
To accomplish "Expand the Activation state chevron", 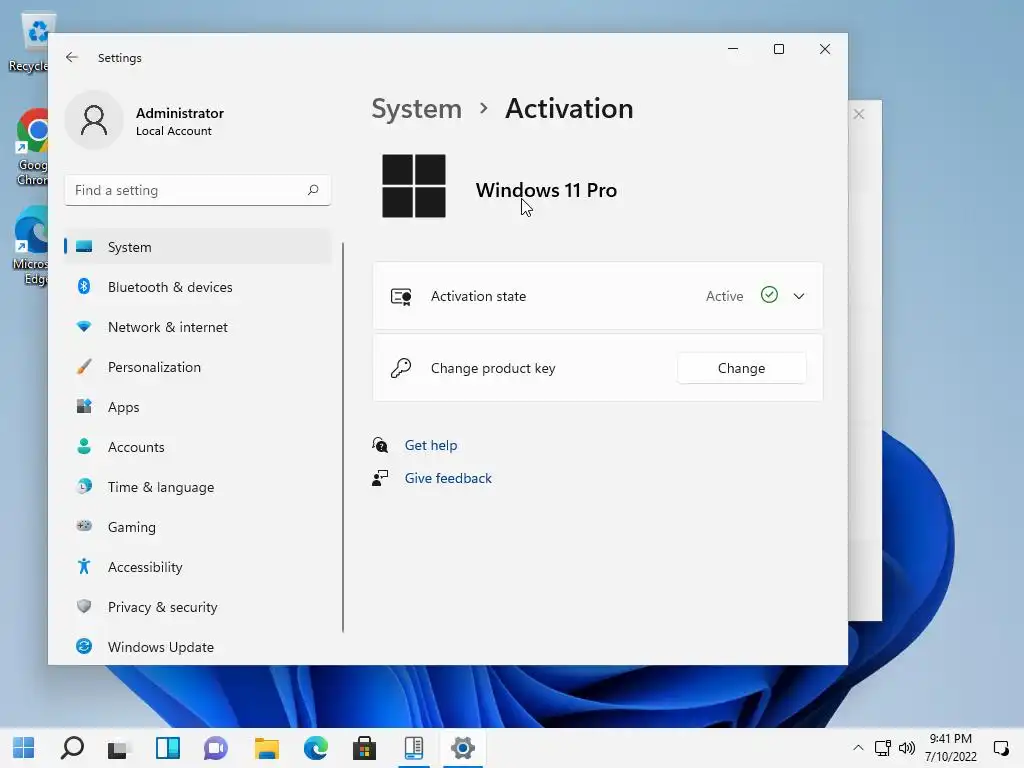I will (799, 296).
